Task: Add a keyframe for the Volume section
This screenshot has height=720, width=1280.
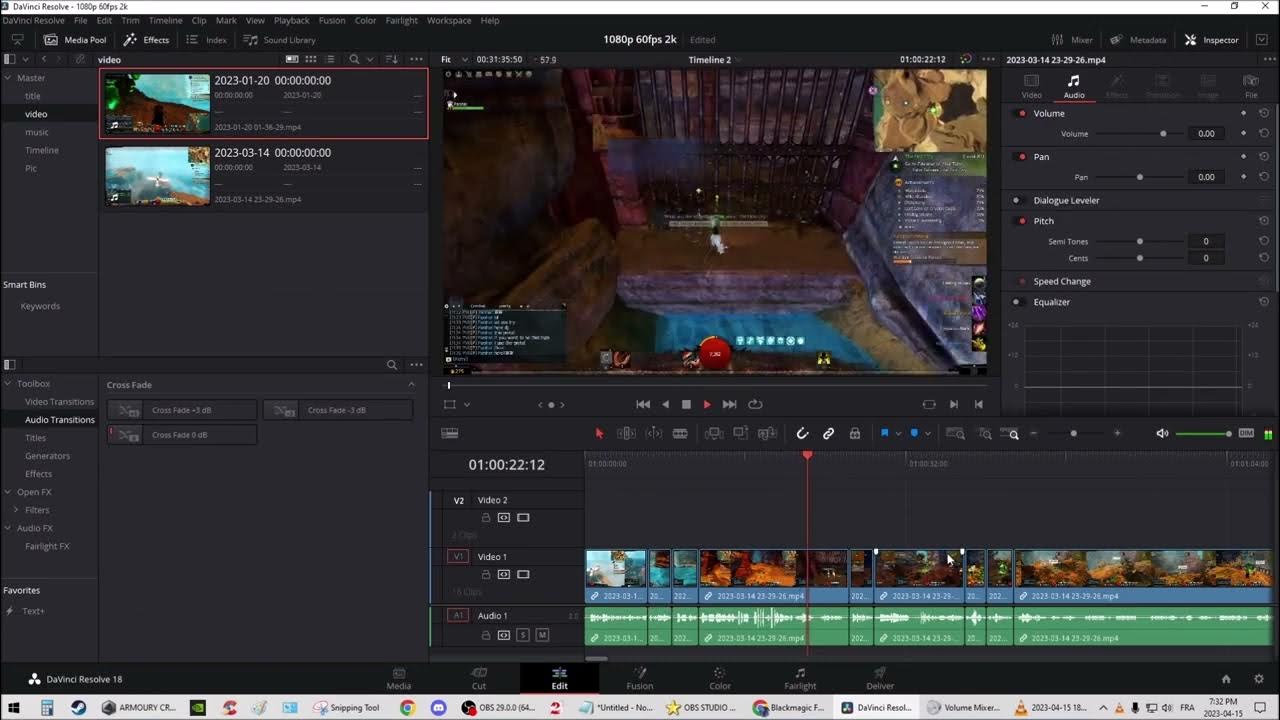Action: pos(1243,113)
